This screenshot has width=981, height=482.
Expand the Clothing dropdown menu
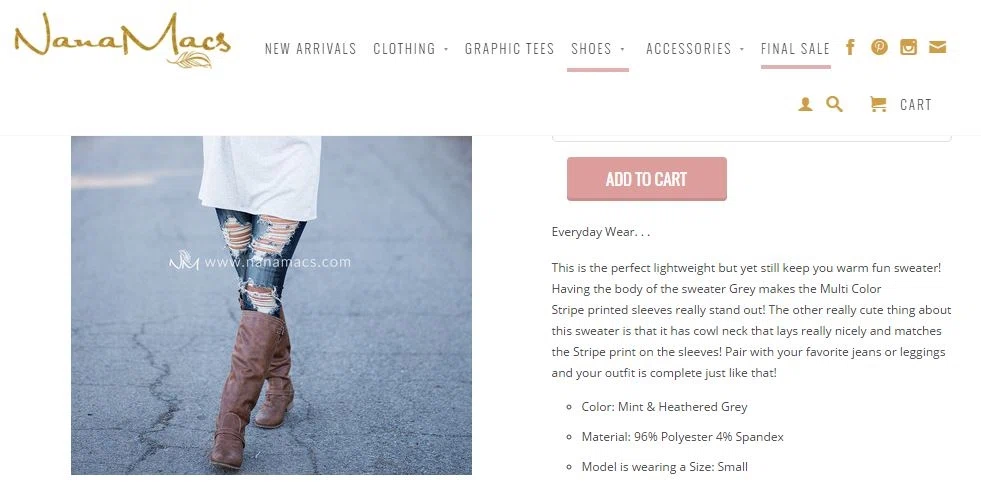[x=410, y=49]
